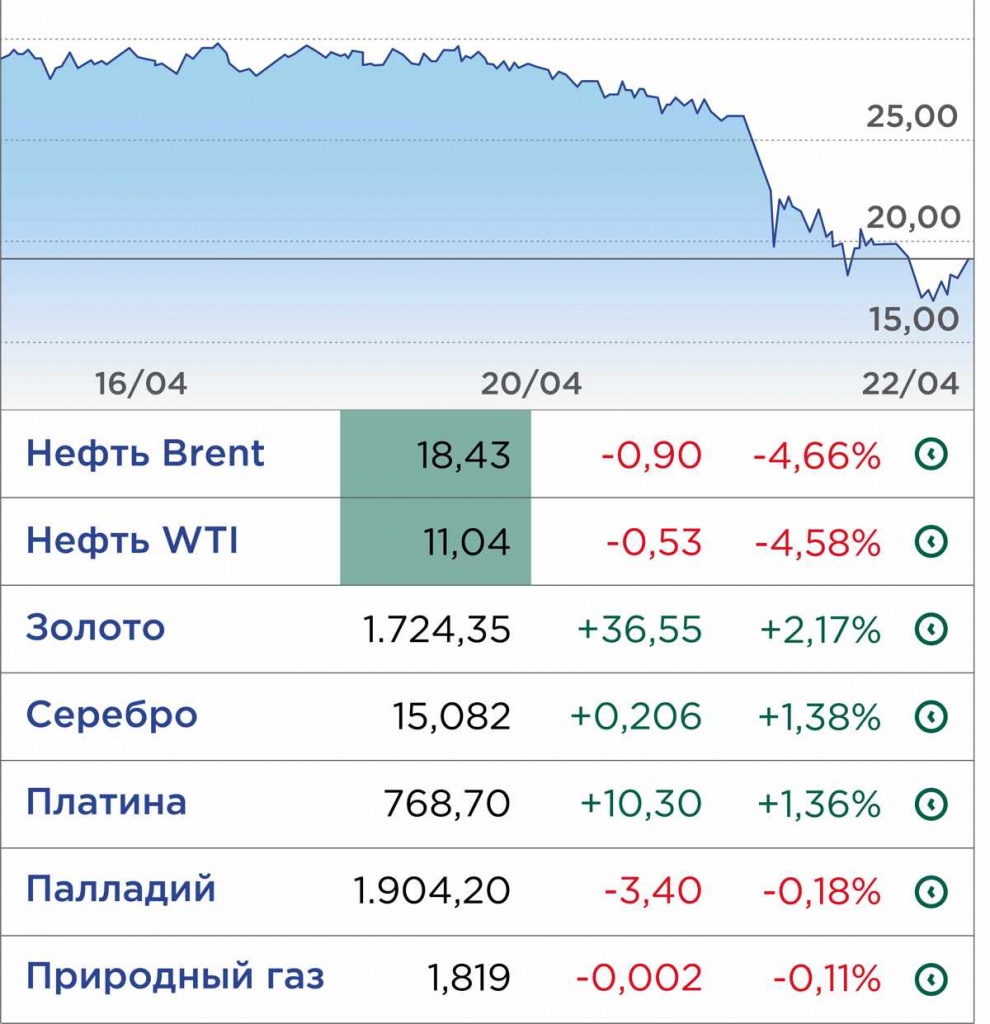Click the 20/04 date on chart axis
Image resolution: width=990 pixels, height=1024 pixels.
pyautogui.click(x=530, y=384)
